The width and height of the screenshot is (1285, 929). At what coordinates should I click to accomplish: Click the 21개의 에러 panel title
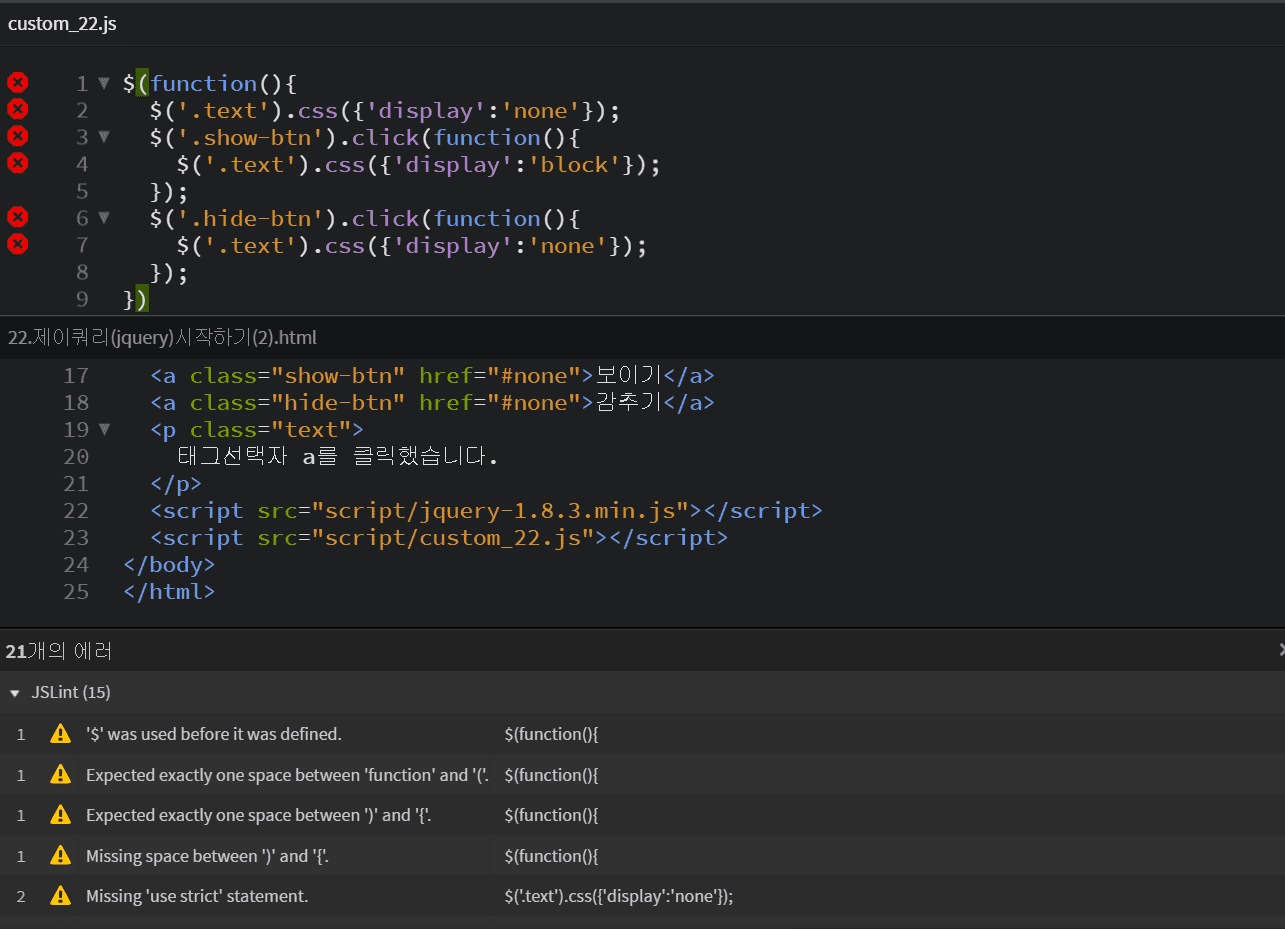[x=59, y=651]
